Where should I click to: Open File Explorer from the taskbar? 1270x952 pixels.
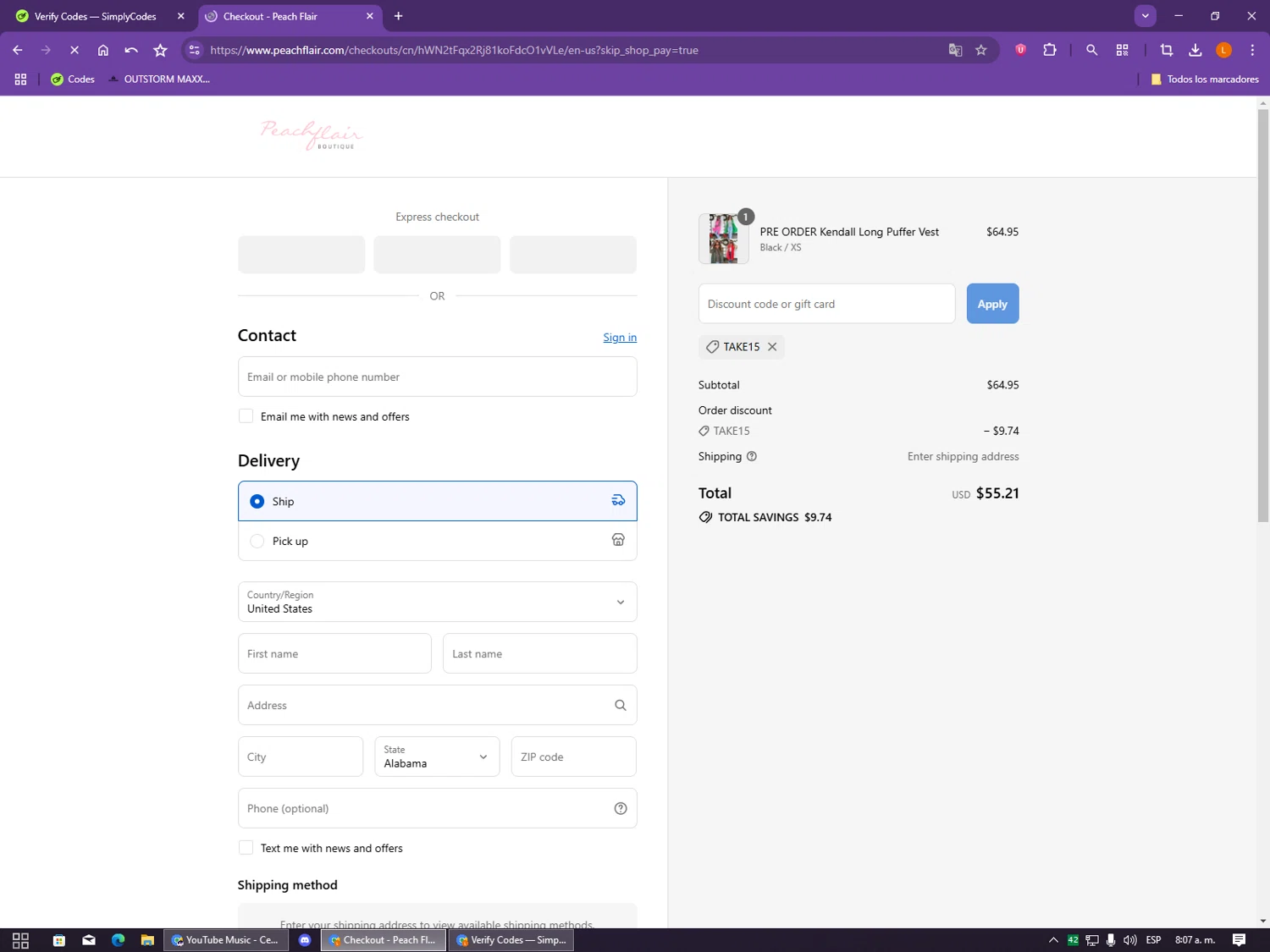tap(147, 940)
